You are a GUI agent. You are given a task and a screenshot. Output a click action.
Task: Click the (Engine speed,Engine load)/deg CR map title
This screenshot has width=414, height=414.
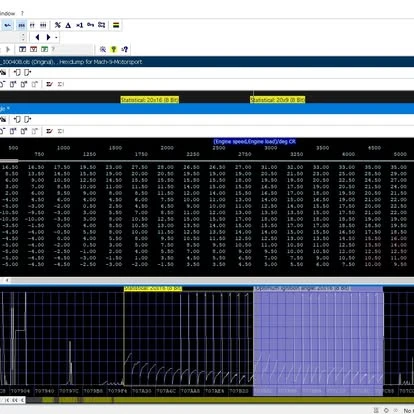point(255,142)
